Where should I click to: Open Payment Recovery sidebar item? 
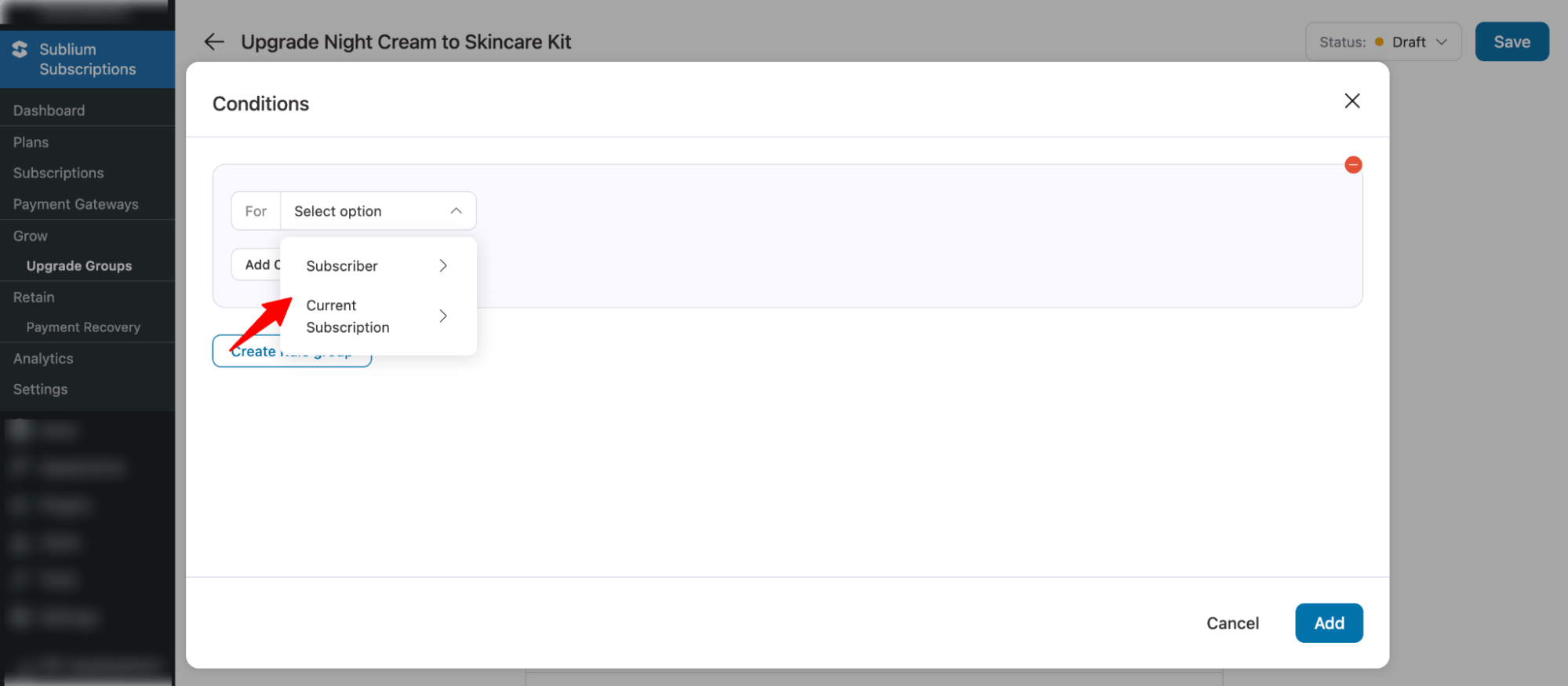click(83, 327)
